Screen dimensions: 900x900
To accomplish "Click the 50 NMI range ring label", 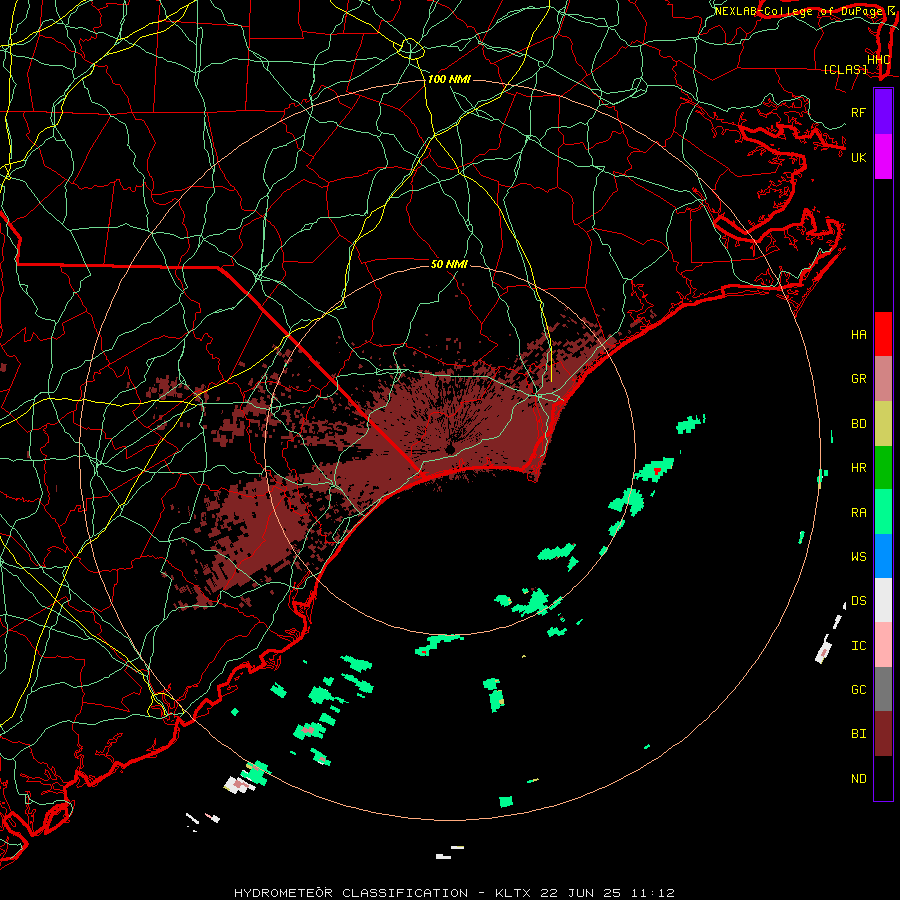I will click(449, 264).
